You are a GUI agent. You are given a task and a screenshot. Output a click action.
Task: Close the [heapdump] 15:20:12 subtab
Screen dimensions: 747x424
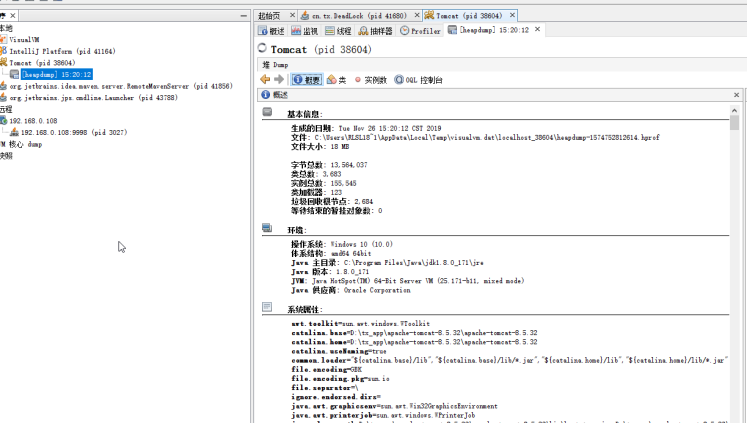[537, 30]
